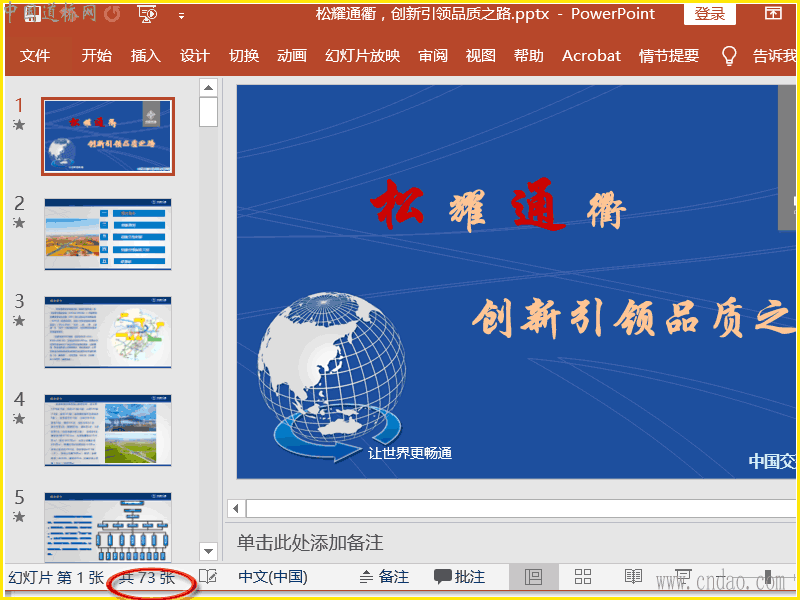The height and width of the screenshot is (600, 800).
Task: Open the 插入 ribbon tab
Action: (145, 56)
